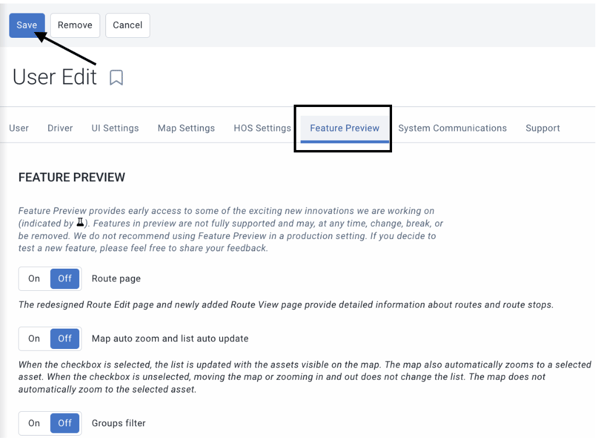Click the 'Route page' label
The height and width of the screenshot is (442, 600).
[x=116, y=279]
